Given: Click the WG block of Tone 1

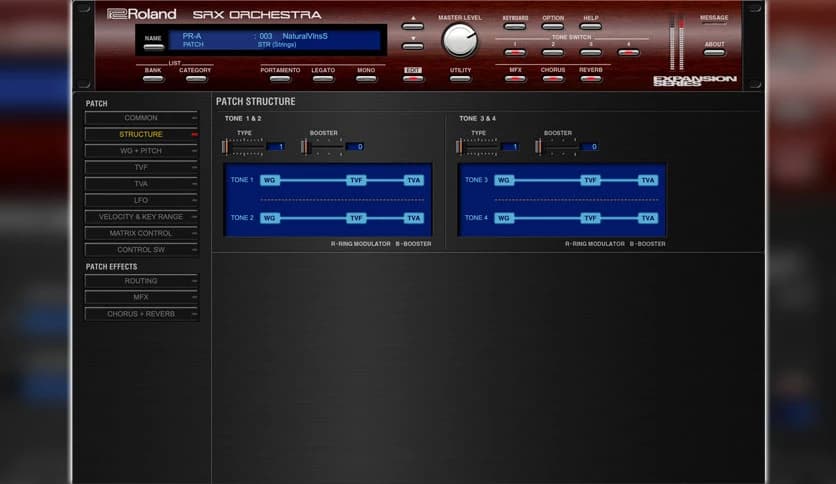Looking at the screenshot, I should tap(270, 180).
